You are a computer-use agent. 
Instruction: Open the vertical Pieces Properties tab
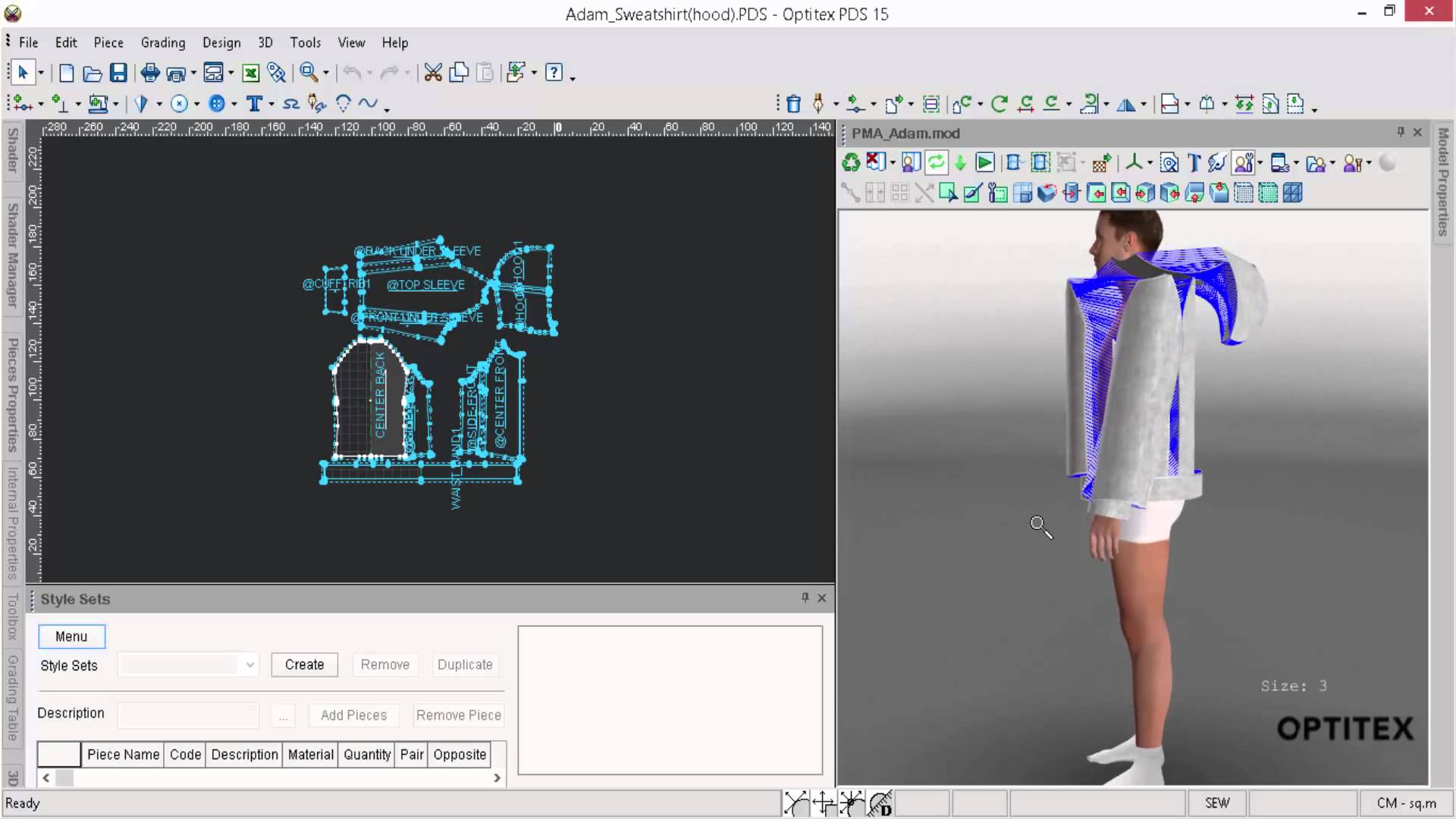point(13,394)
